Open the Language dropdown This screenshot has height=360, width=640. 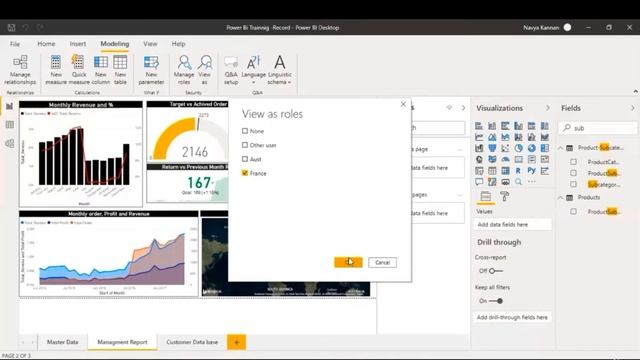click(x=253, y=70)
